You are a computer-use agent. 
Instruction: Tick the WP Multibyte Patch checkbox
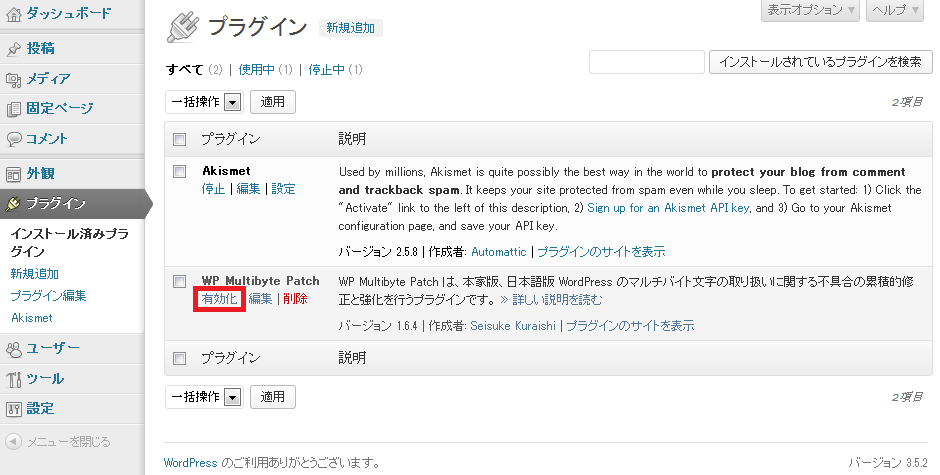click(x=180, y=281)
